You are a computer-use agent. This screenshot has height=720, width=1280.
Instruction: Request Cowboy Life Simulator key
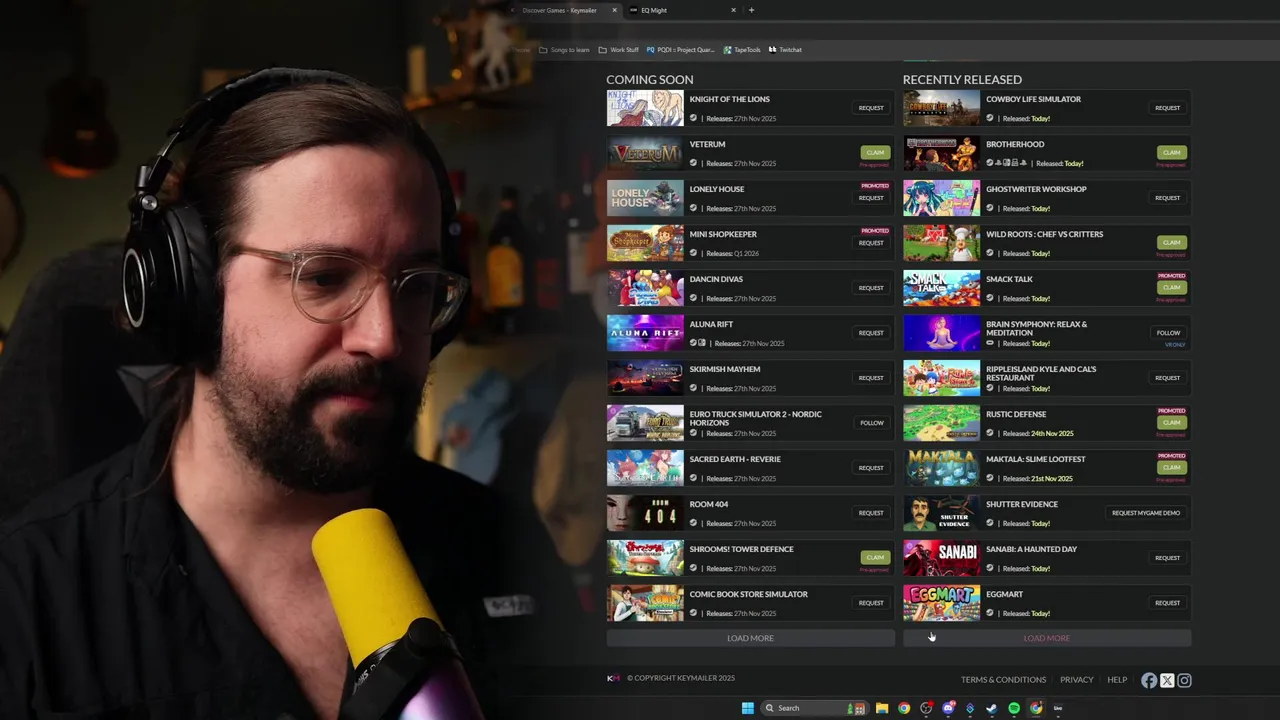(x=1168, y=108)
